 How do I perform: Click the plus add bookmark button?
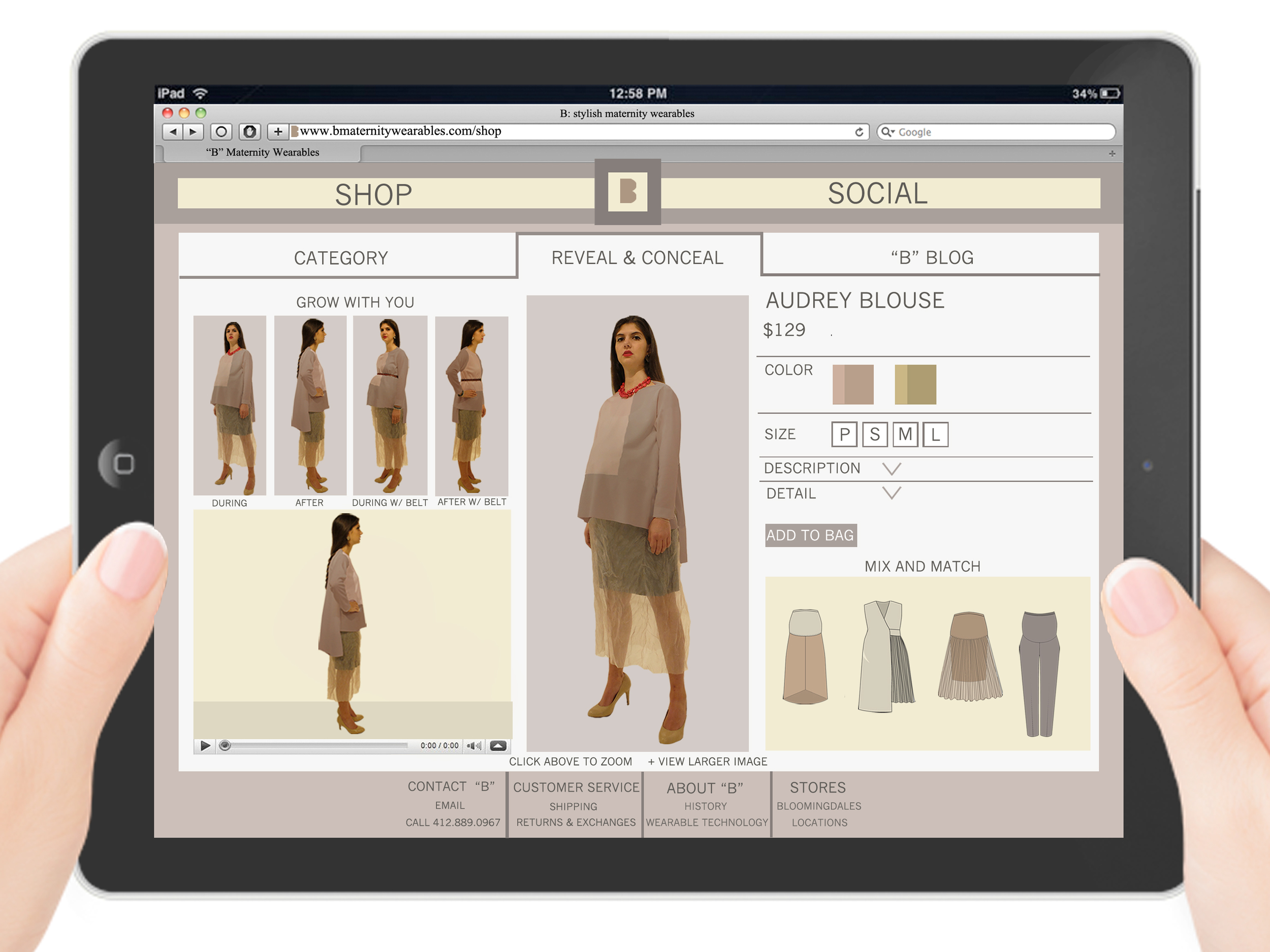278,132
